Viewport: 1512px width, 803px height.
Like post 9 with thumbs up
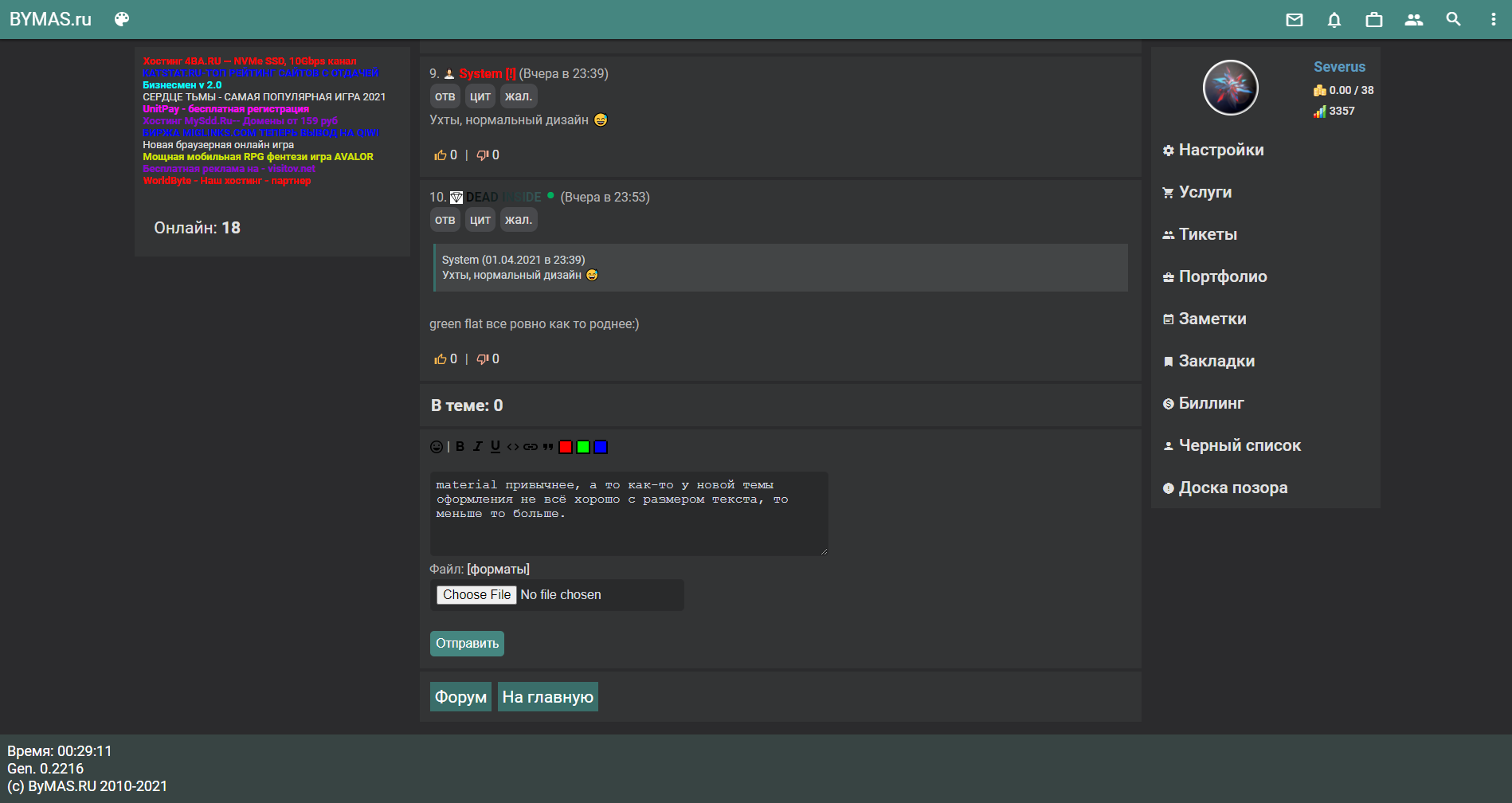(440, 155)
